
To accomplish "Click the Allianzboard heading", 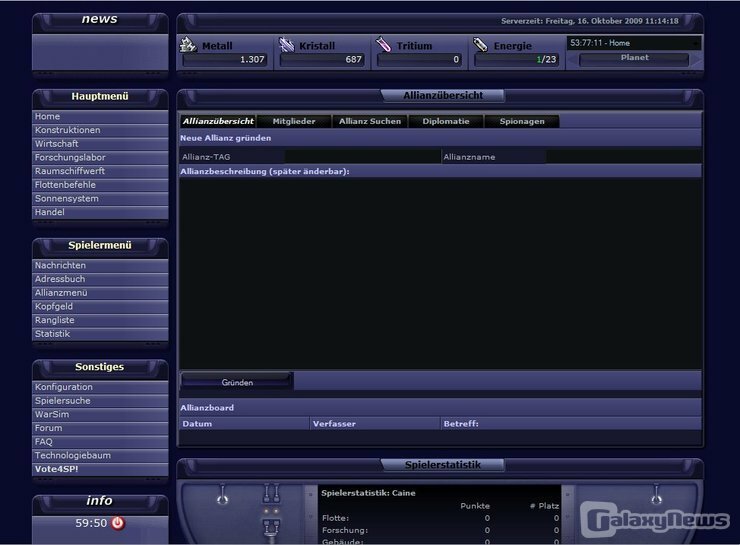I will point(207,408).
